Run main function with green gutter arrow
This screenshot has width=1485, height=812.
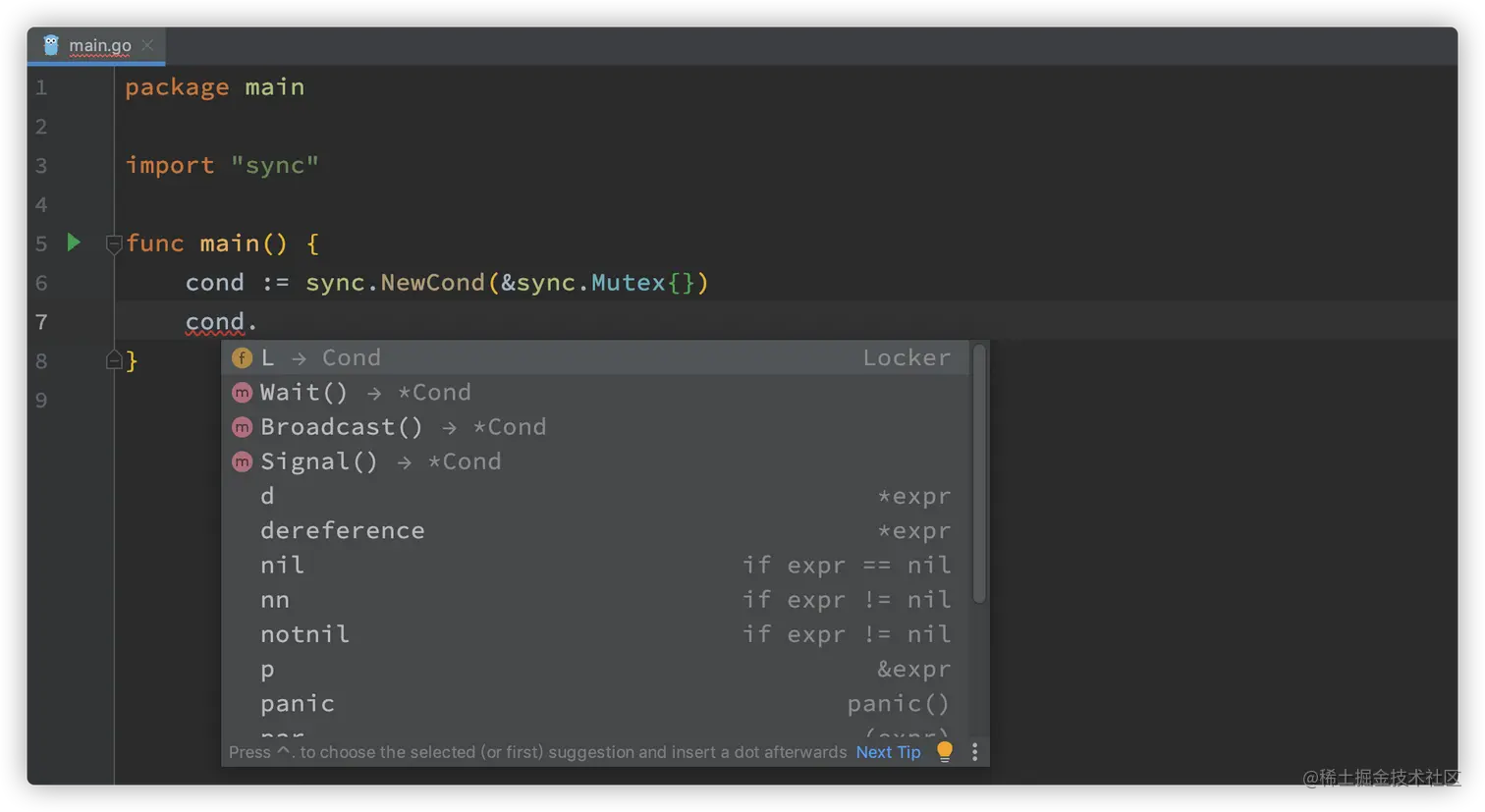(74, 242)
